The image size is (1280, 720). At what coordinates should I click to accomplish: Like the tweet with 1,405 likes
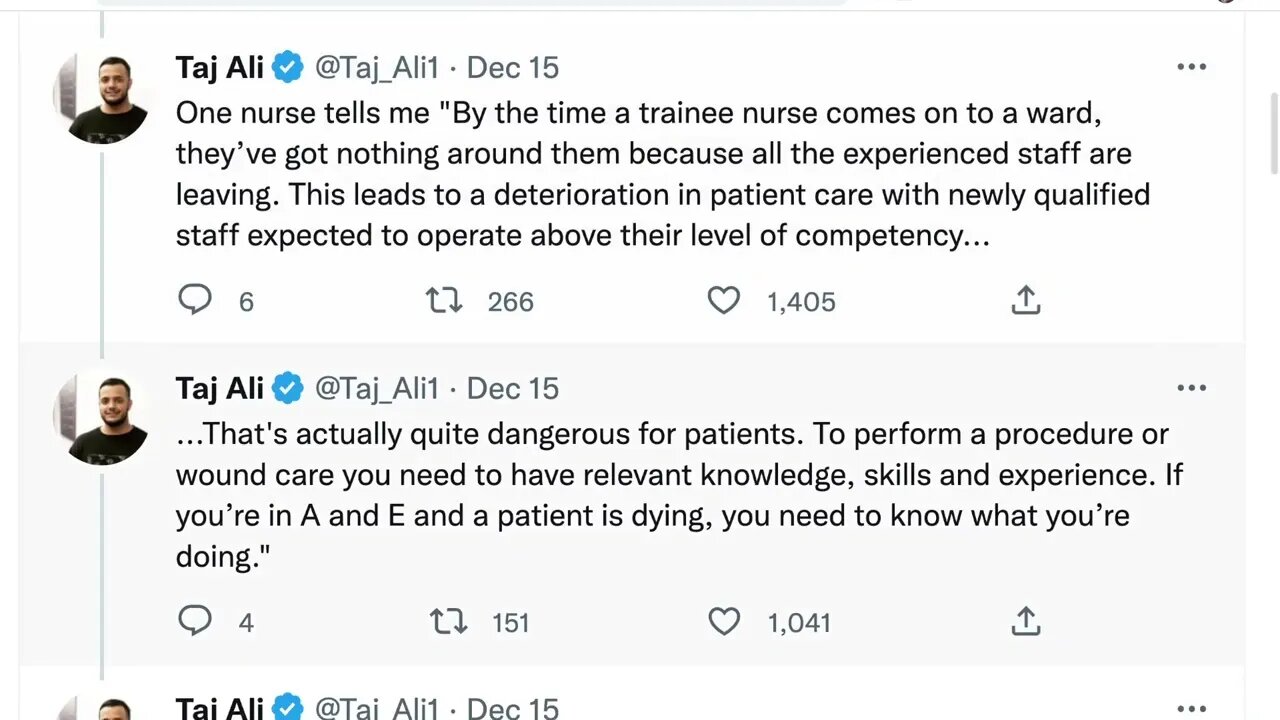[x=723, y=300]
